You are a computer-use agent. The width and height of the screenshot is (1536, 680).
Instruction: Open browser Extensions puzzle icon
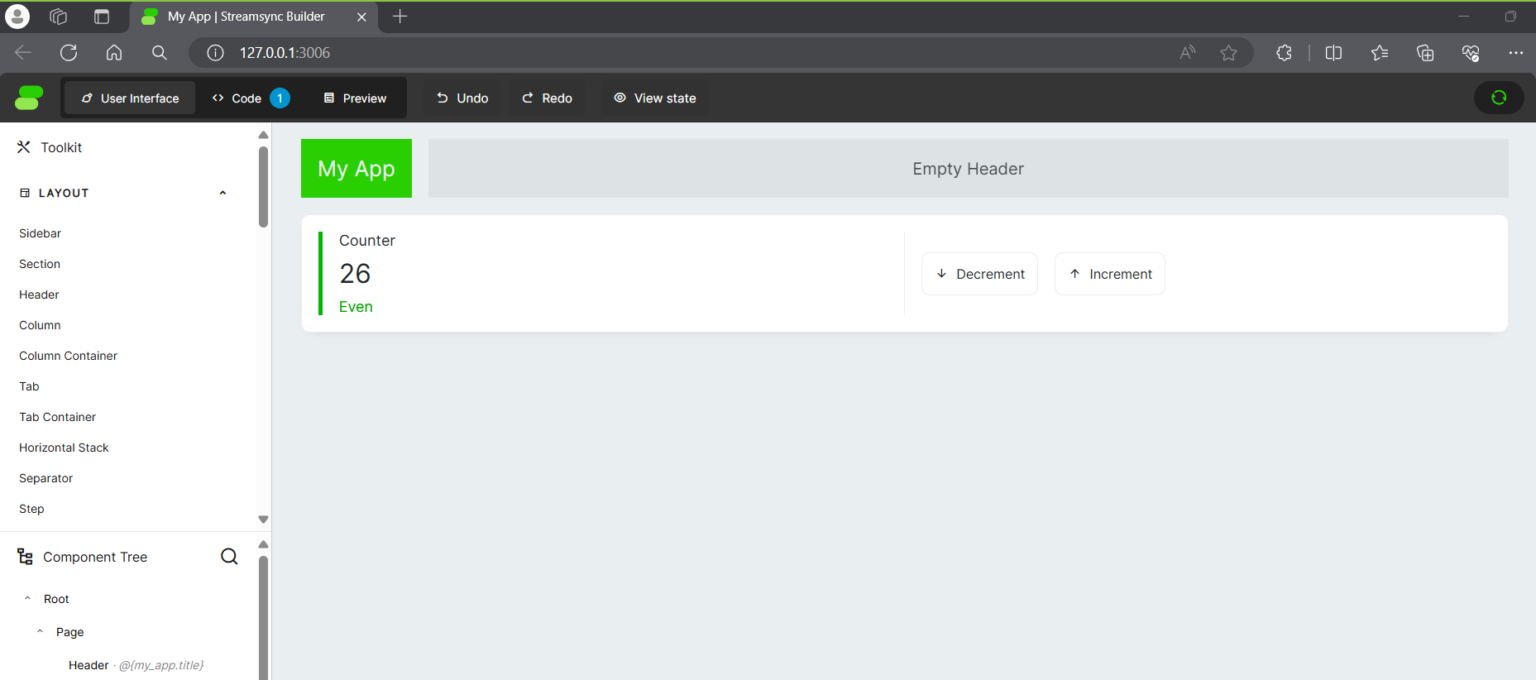tap(1284, 53)
